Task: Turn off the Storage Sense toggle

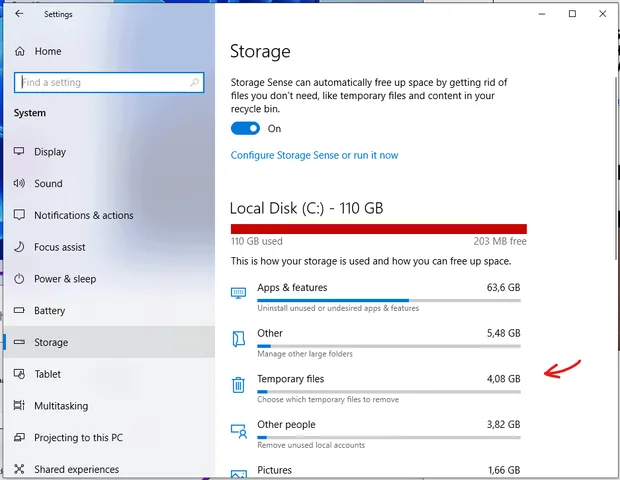Action: coord(245,129)
